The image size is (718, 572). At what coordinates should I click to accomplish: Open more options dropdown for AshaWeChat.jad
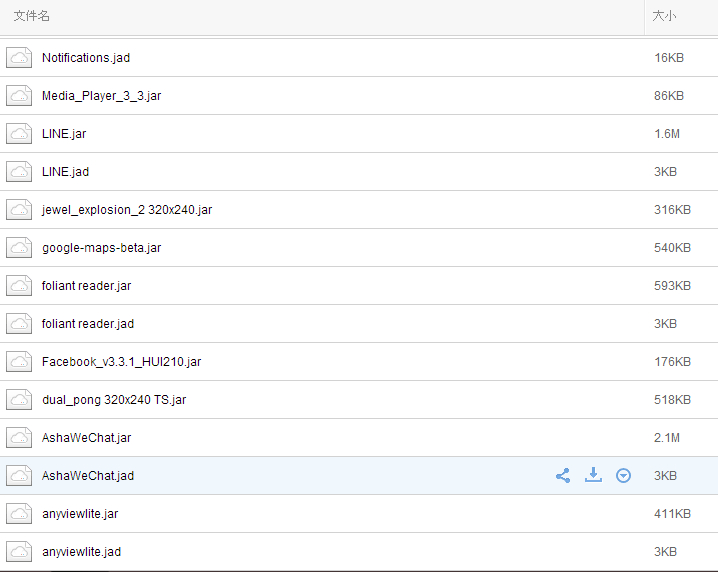click(x=623, y=475)
